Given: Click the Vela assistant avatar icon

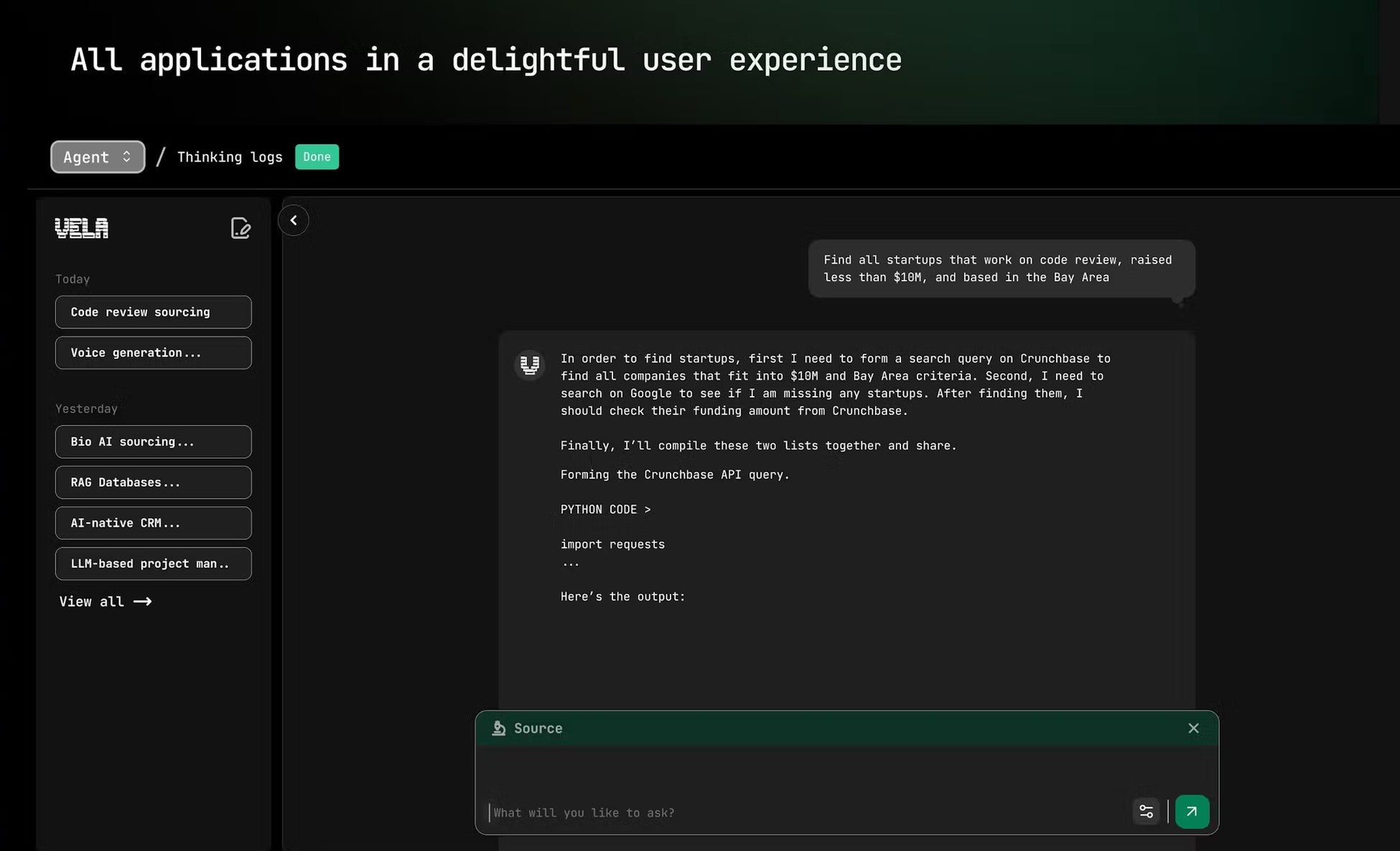Looking at the screenshot, I should 530,365.
